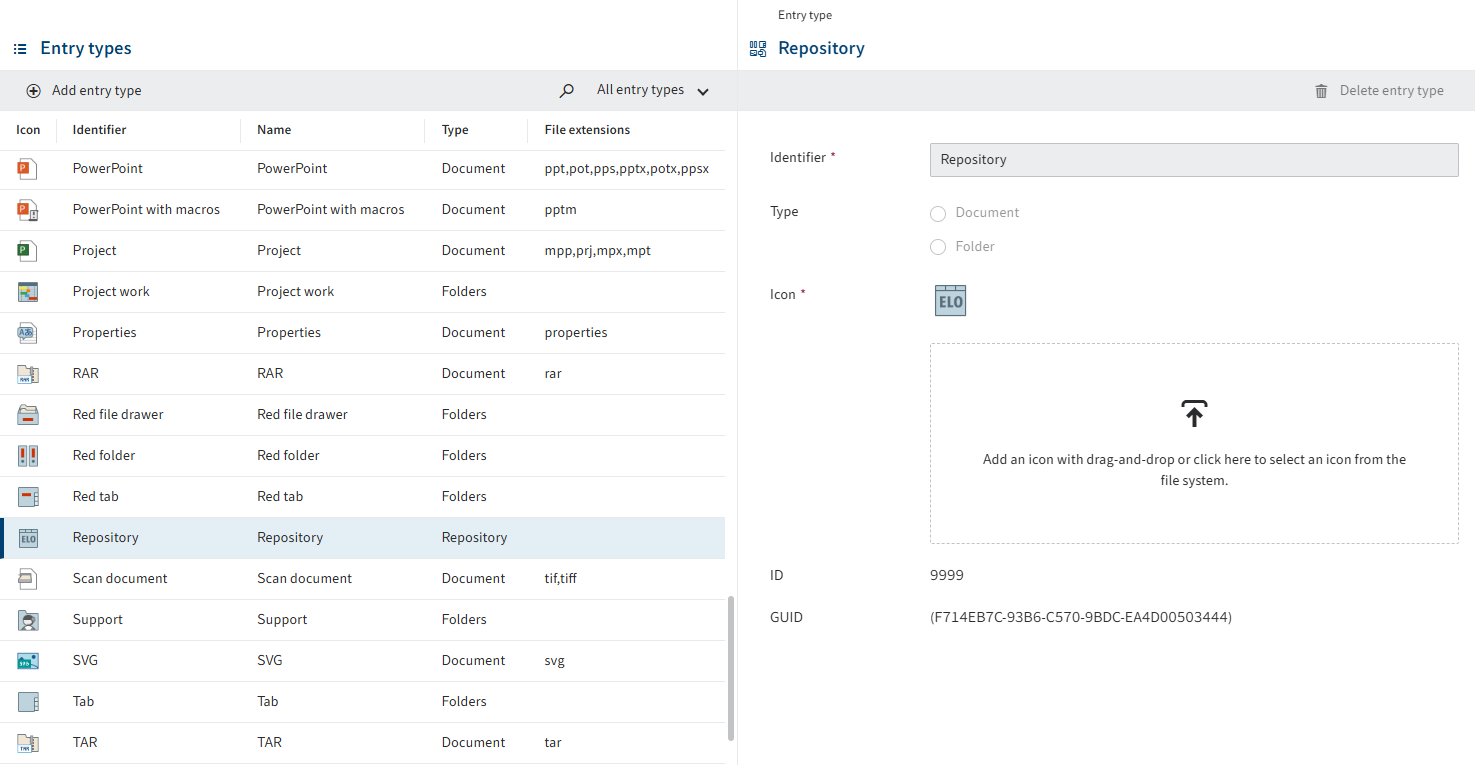Select the Red file drawer icon

point(27,415)
